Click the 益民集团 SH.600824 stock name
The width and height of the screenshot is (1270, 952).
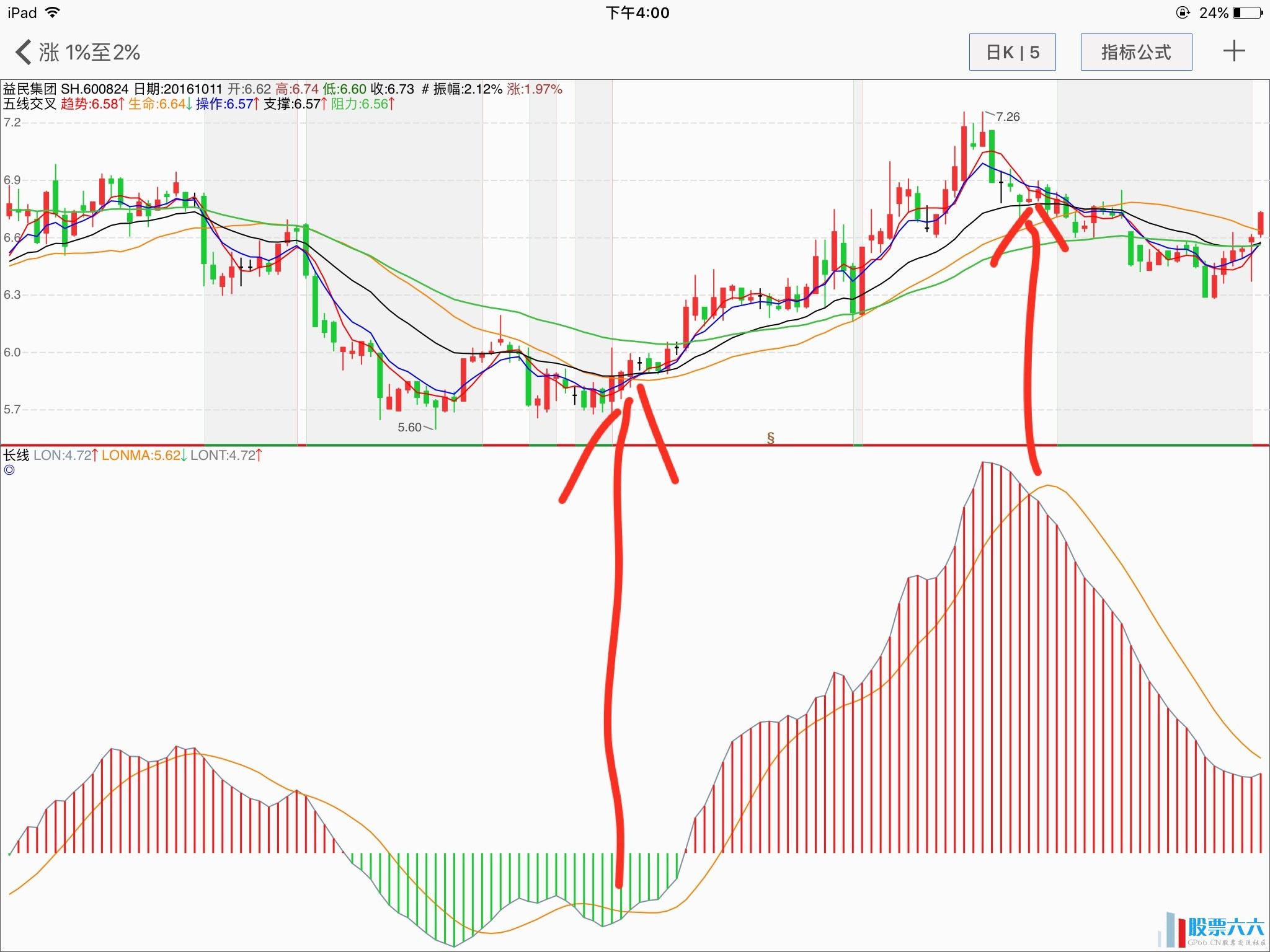click(65, 89)
